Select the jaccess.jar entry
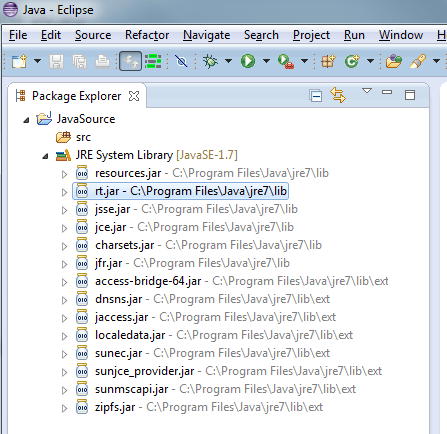Viewport: 447px width, 434px height. [x=215, y=317]
